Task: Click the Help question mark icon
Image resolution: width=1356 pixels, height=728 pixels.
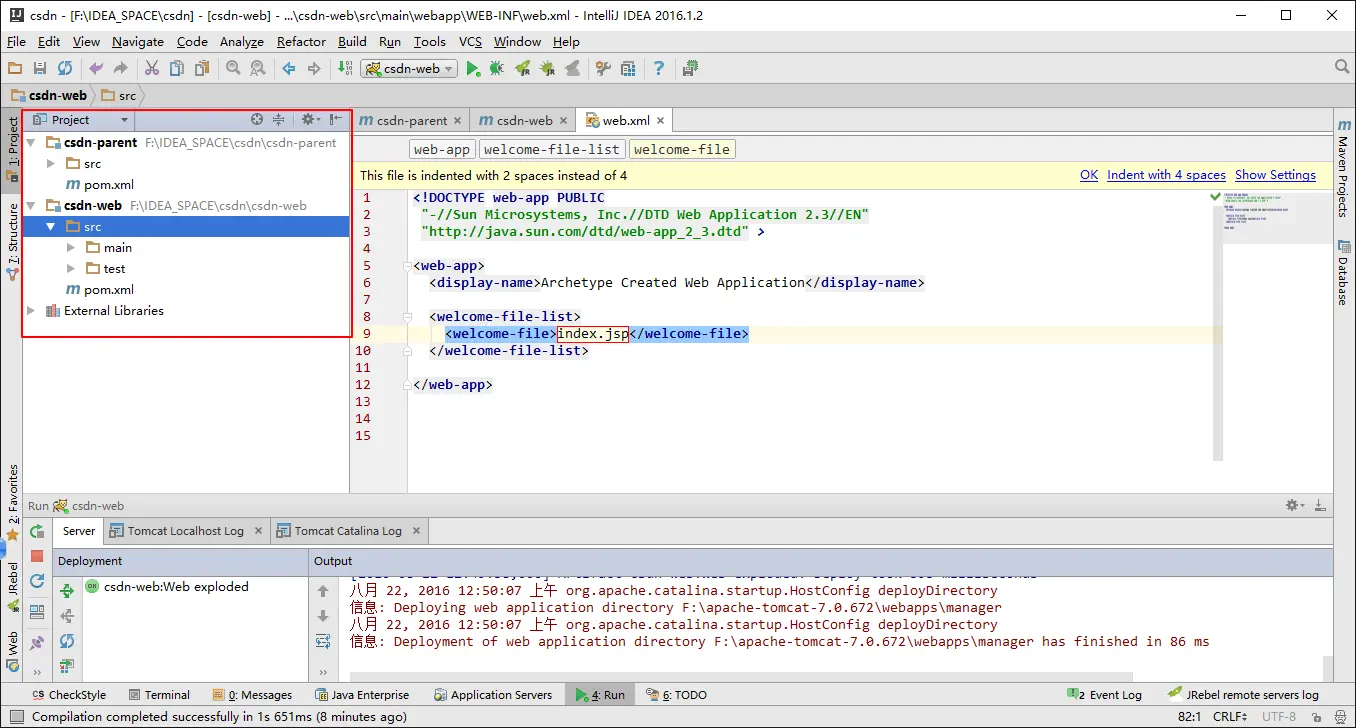Action: [659, 69]
